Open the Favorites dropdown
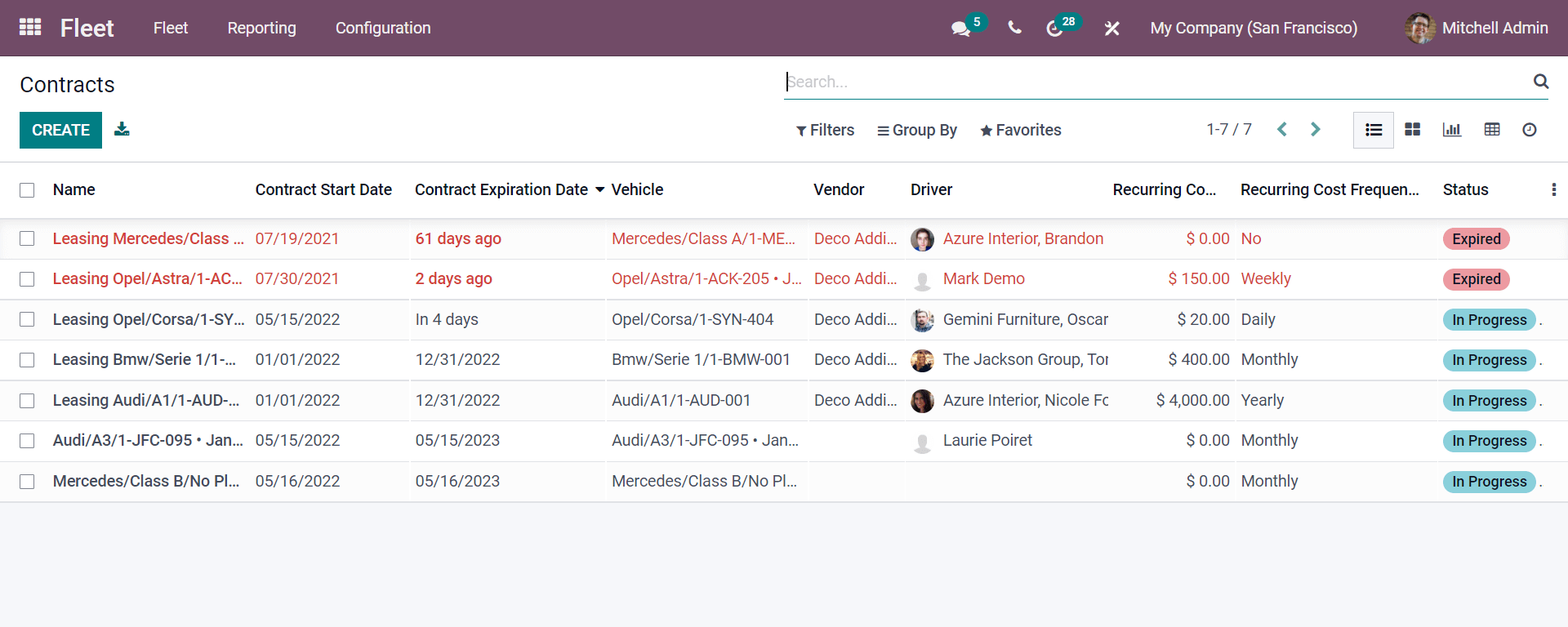 point(1020,130)
